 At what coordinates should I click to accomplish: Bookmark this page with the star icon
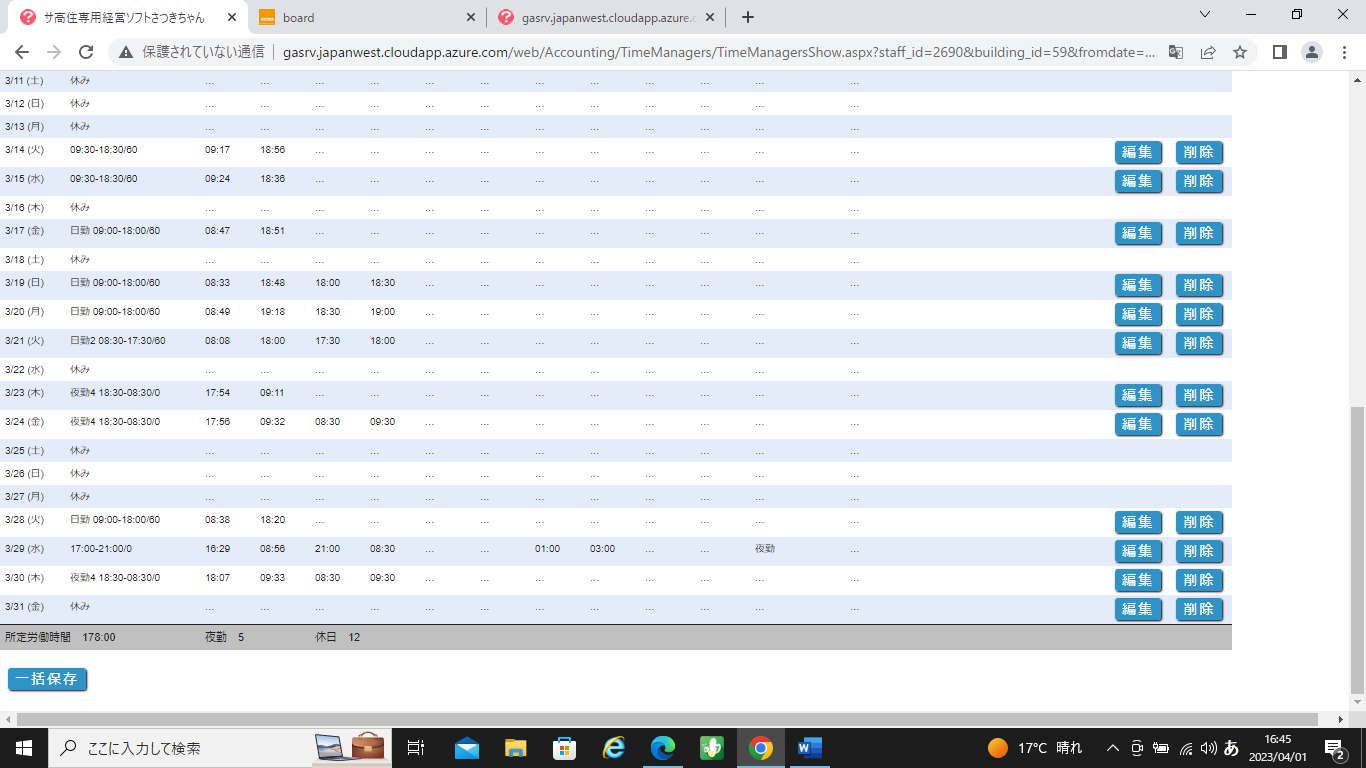(1240, 52)
